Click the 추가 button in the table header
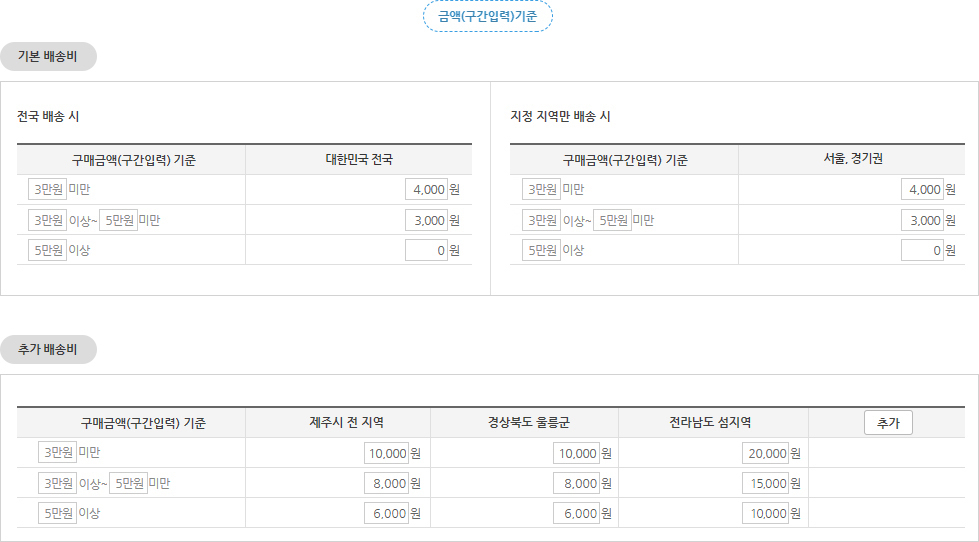Screen dimensions: 979x542 [888, 423]
